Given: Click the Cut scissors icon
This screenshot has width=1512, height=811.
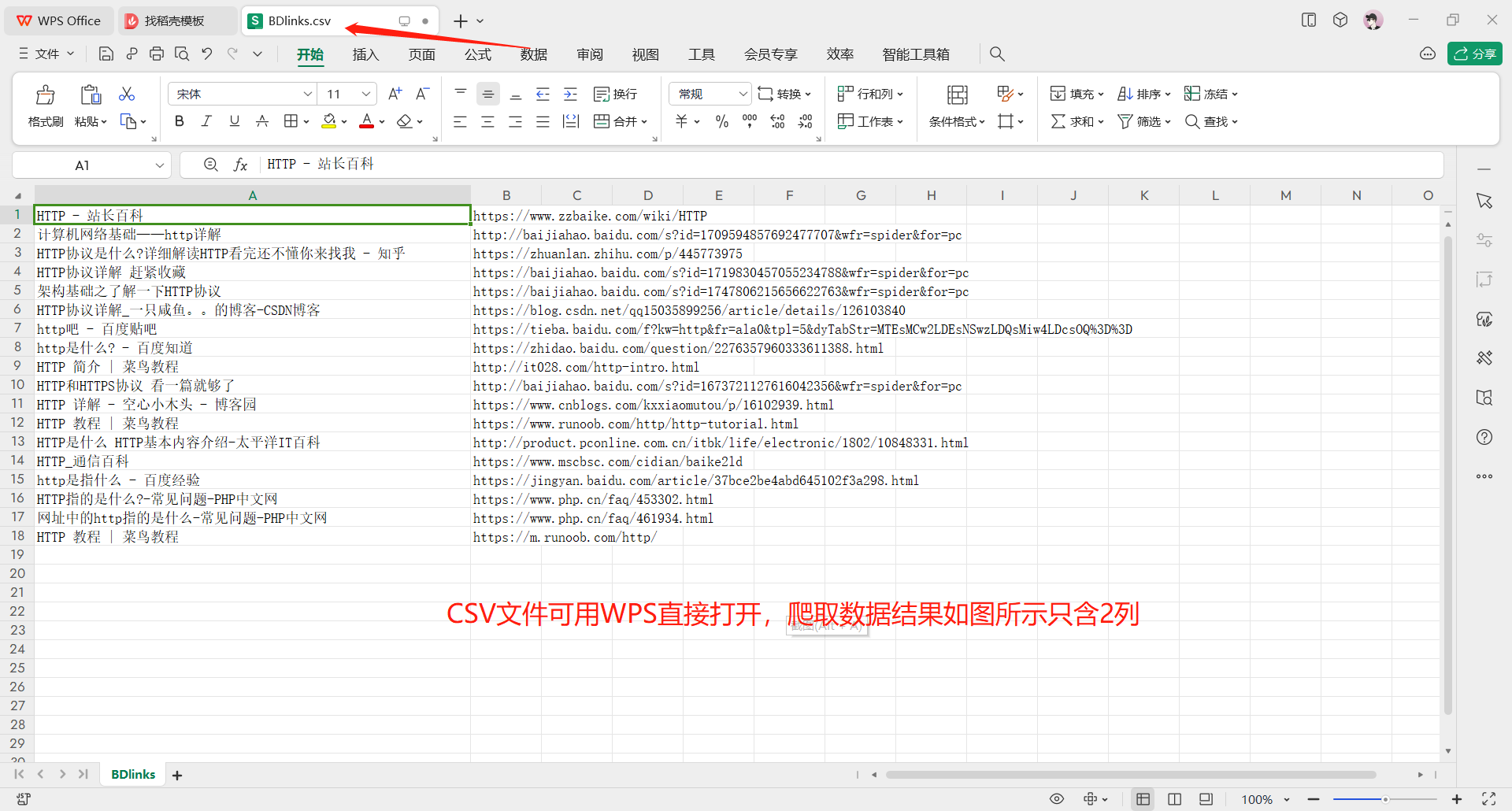Looking at the screenshot, I should (x=127, y=94).
